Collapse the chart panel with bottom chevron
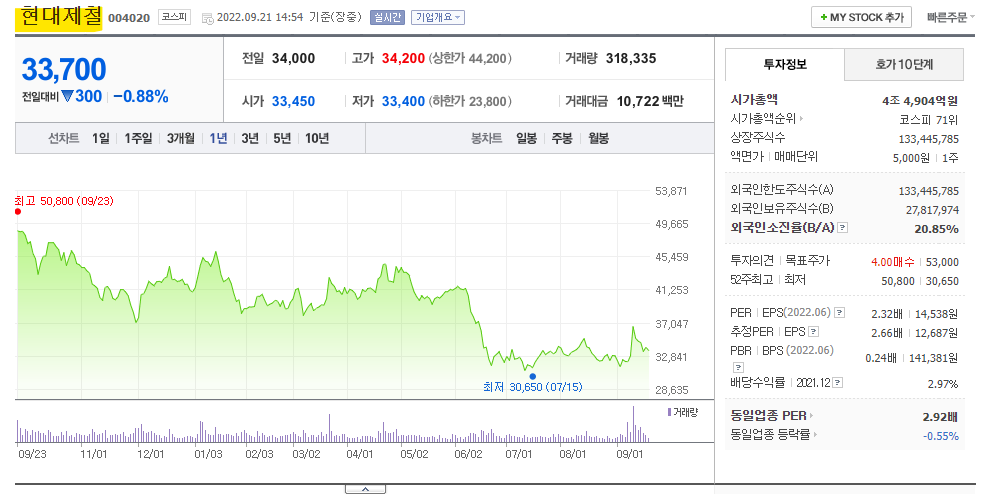 pos(365,489)
